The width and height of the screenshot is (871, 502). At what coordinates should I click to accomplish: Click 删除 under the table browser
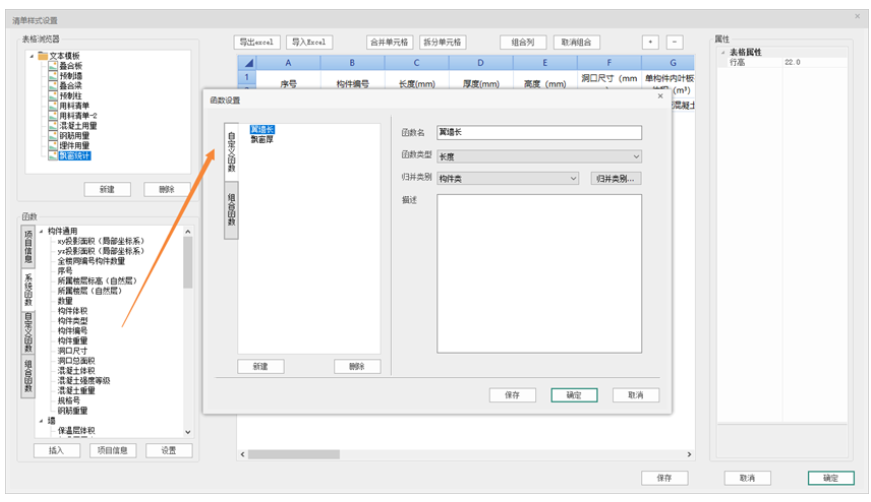pyautogui.click(x=167, y=189)
